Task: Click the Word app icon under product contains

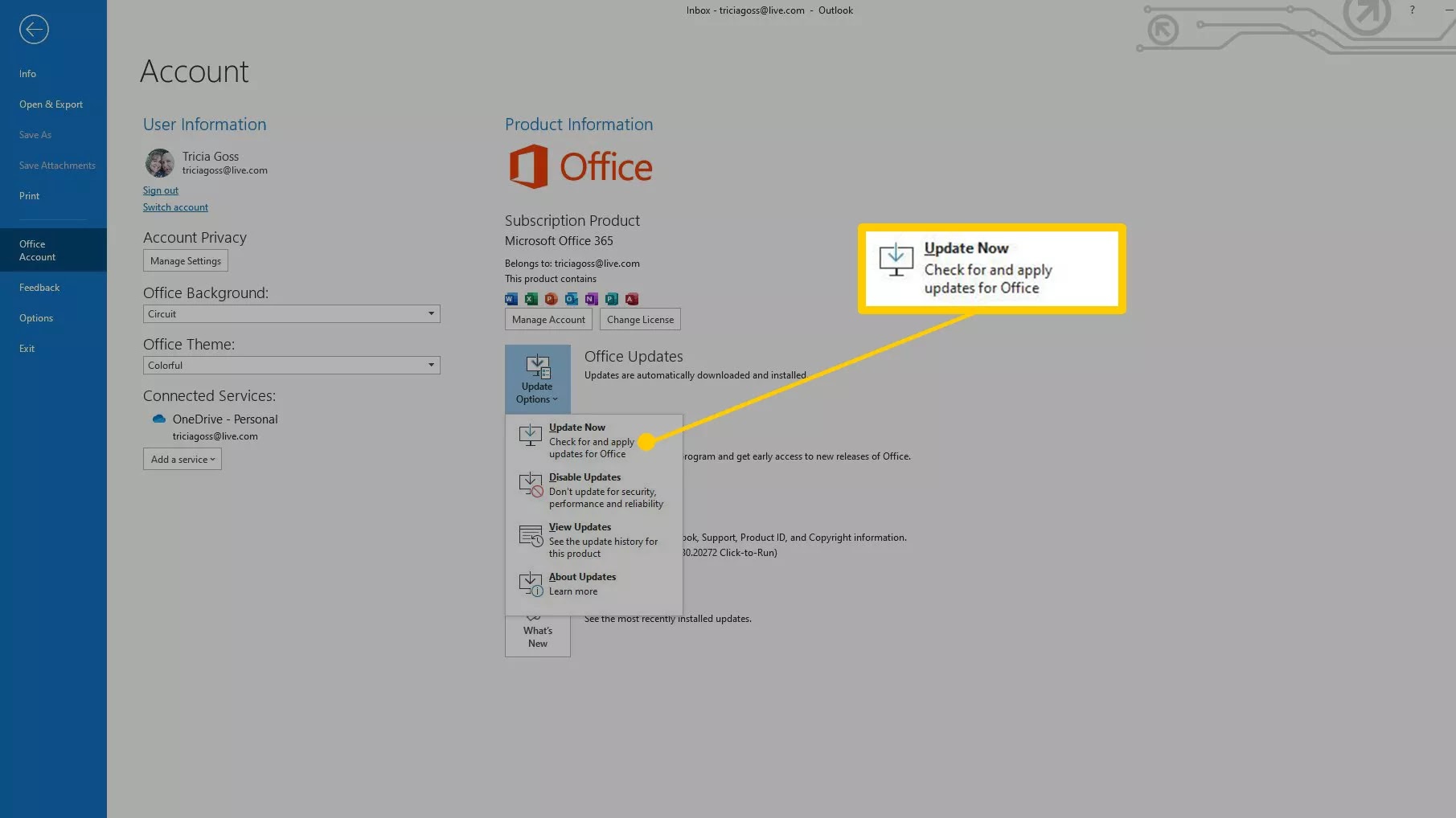Action: click(x=511, y=299)
